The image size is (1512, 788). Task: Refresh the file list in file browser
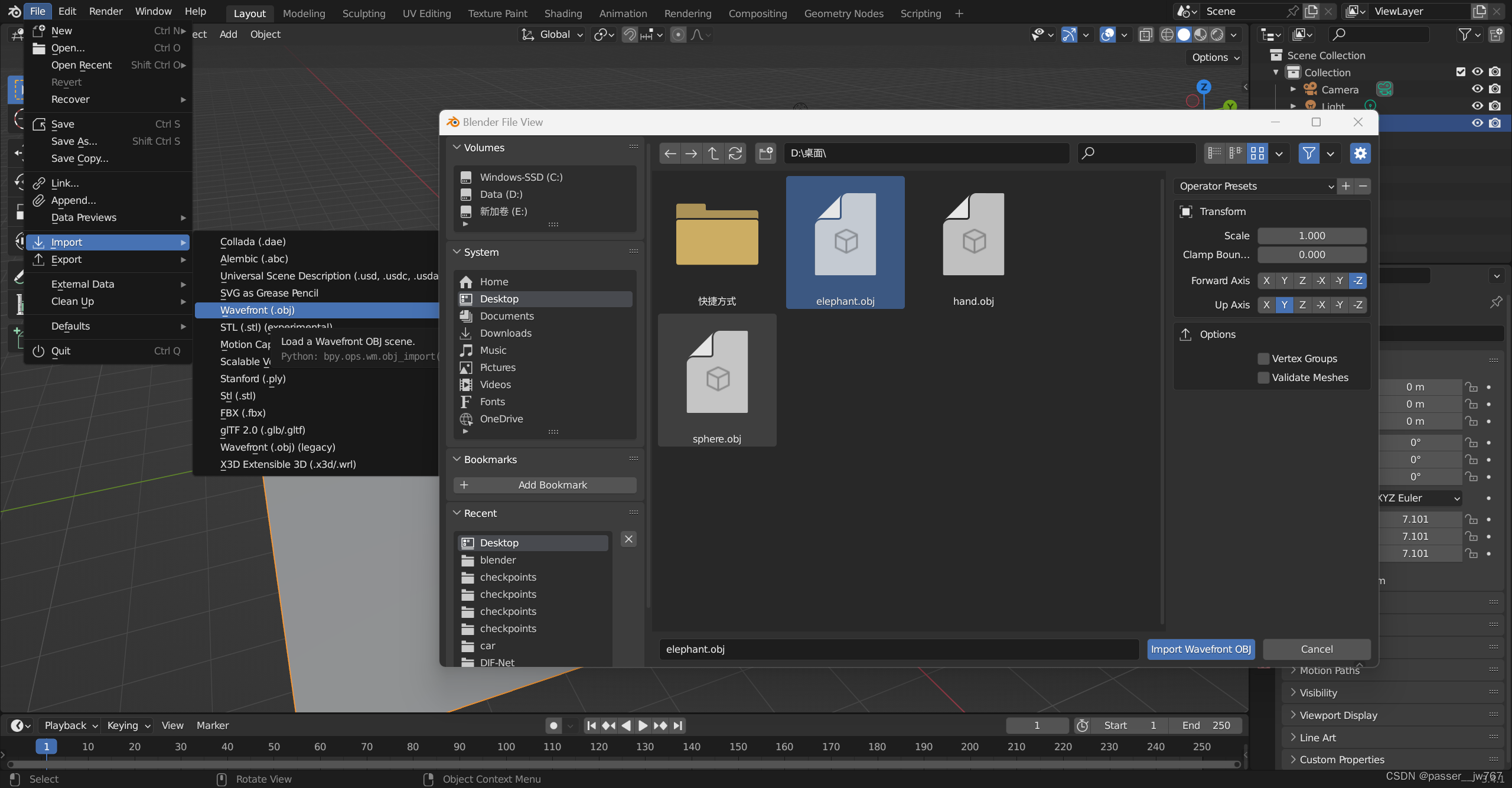tap(735, 154)
